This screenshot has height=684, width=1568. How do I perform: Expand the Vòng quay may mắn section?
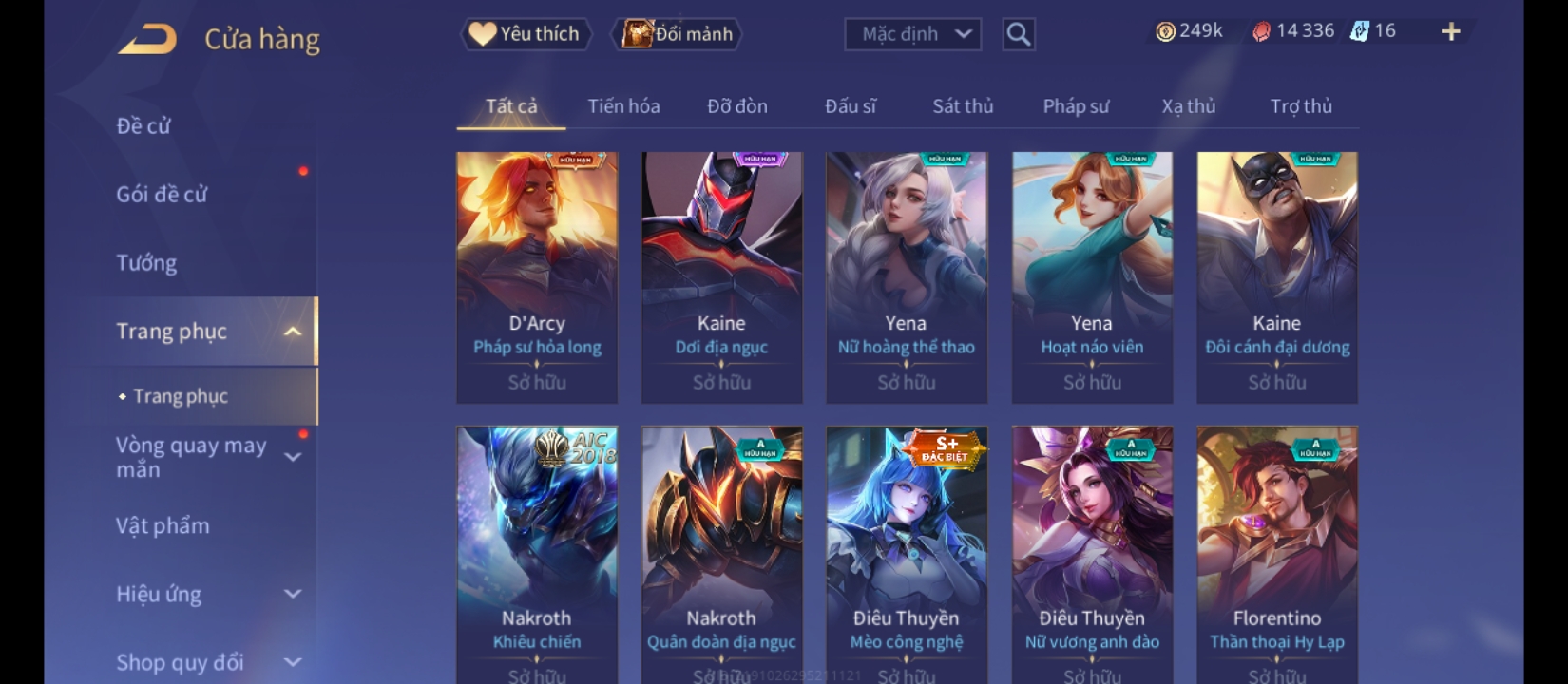293,457
